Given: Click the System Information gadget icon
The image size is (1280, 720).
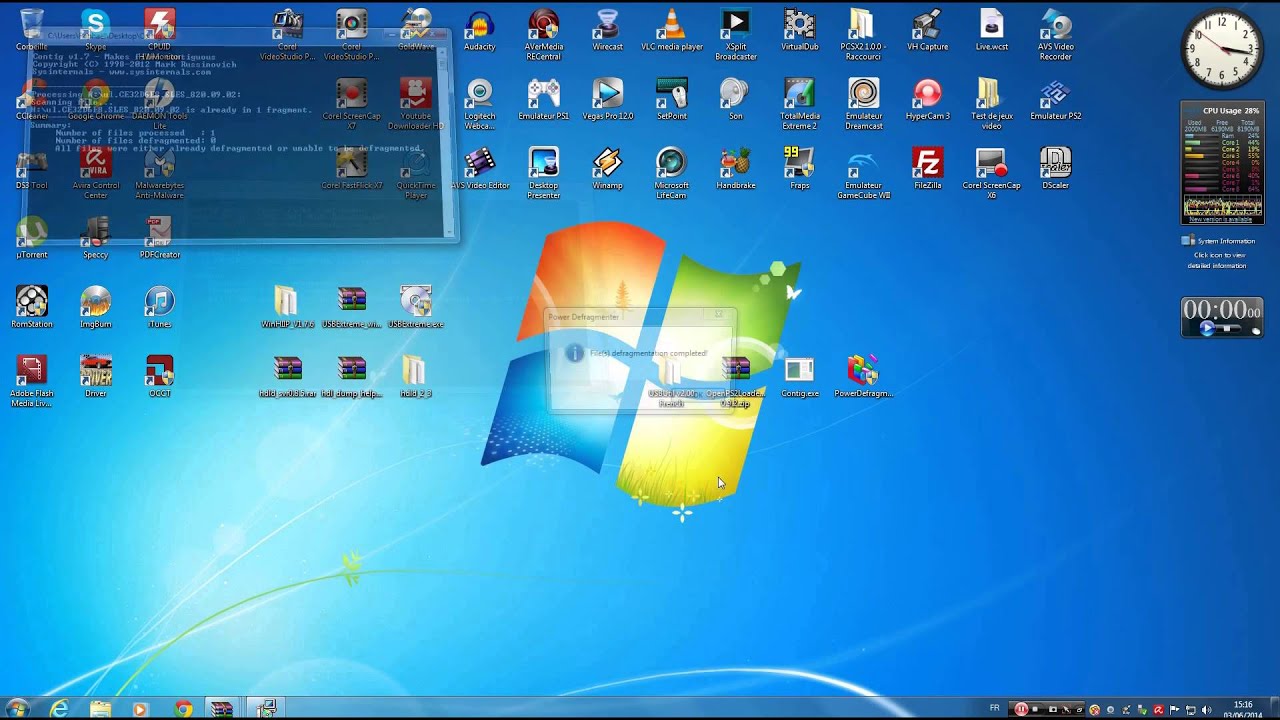Looking at the screenshot, I should 1188,240.
